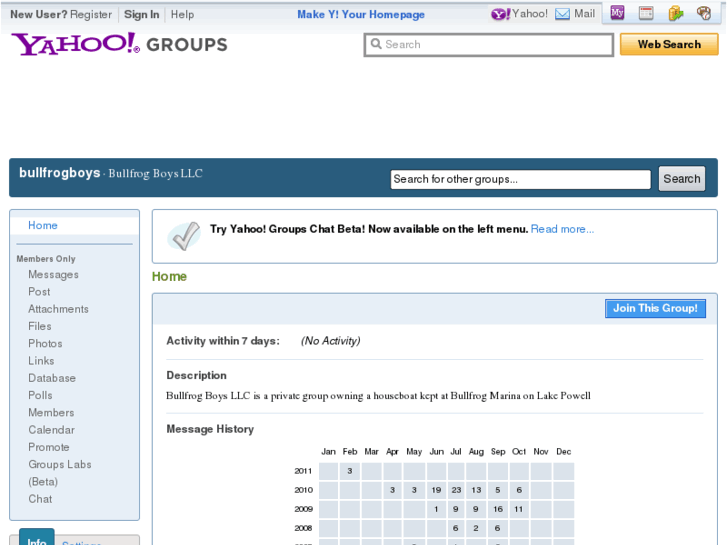Screen dimensions: 727x545
Task: Open February 2011 message count 3
Action: [x=350, y=471]
